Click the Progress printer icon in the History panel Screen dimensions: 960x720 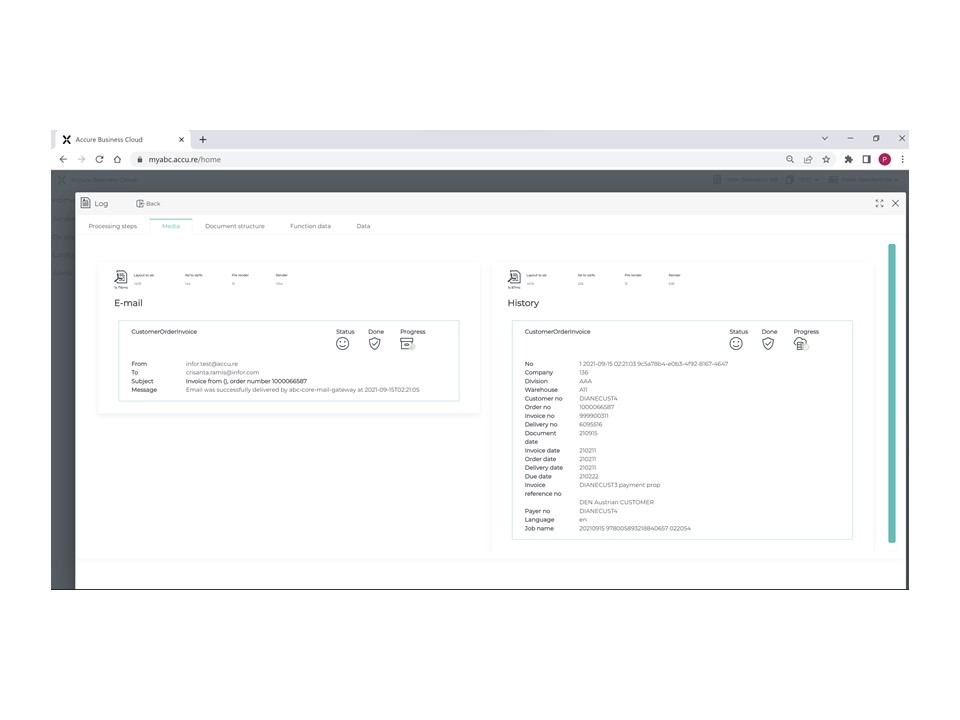click(800, 343)
